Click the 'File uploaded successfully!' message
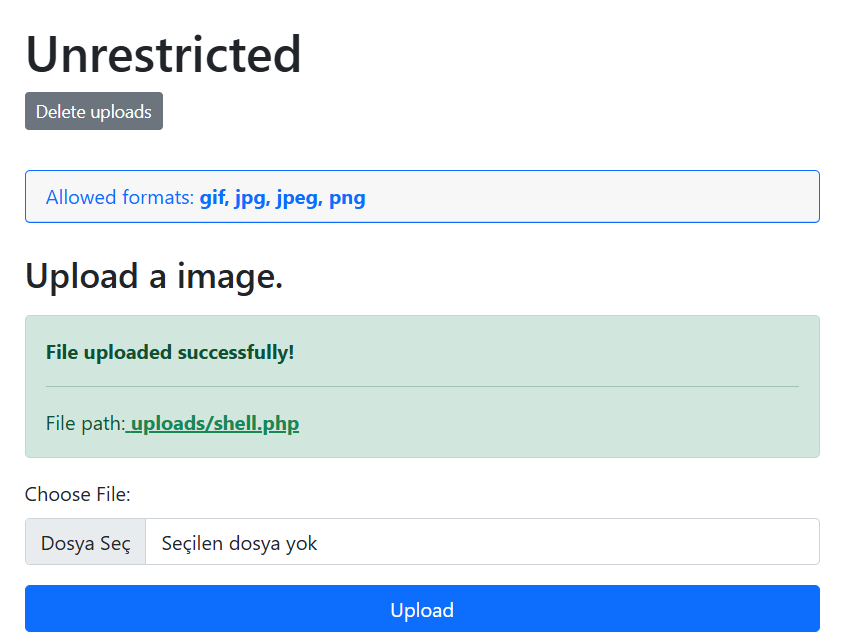This screenshot has width=850, height=643. pos(170,352)
